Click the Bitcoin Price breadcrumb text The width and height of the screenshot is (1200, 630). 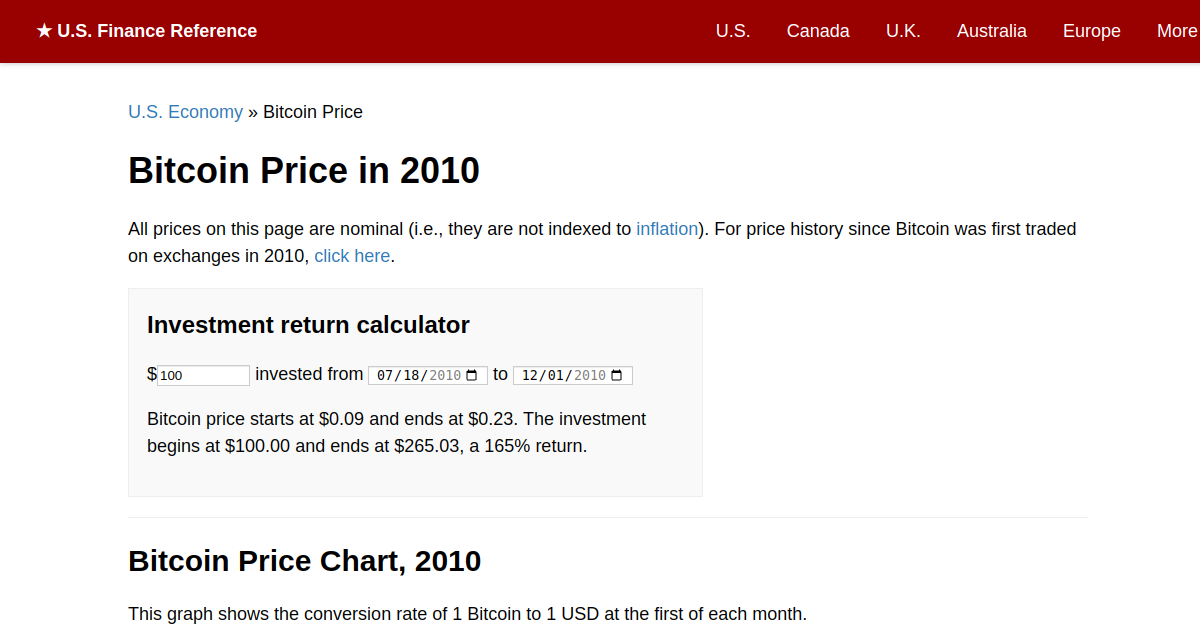tap(312, 111)
